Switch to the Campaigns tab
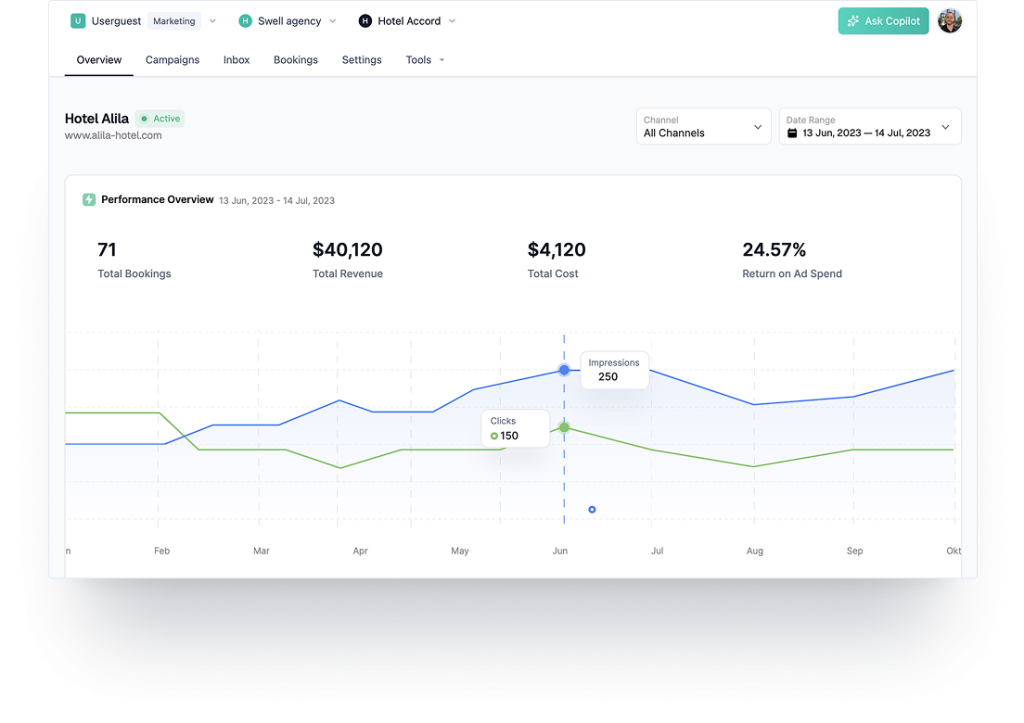The width and height of the screenshot is (1024, 723). click(x=172, y=60)
